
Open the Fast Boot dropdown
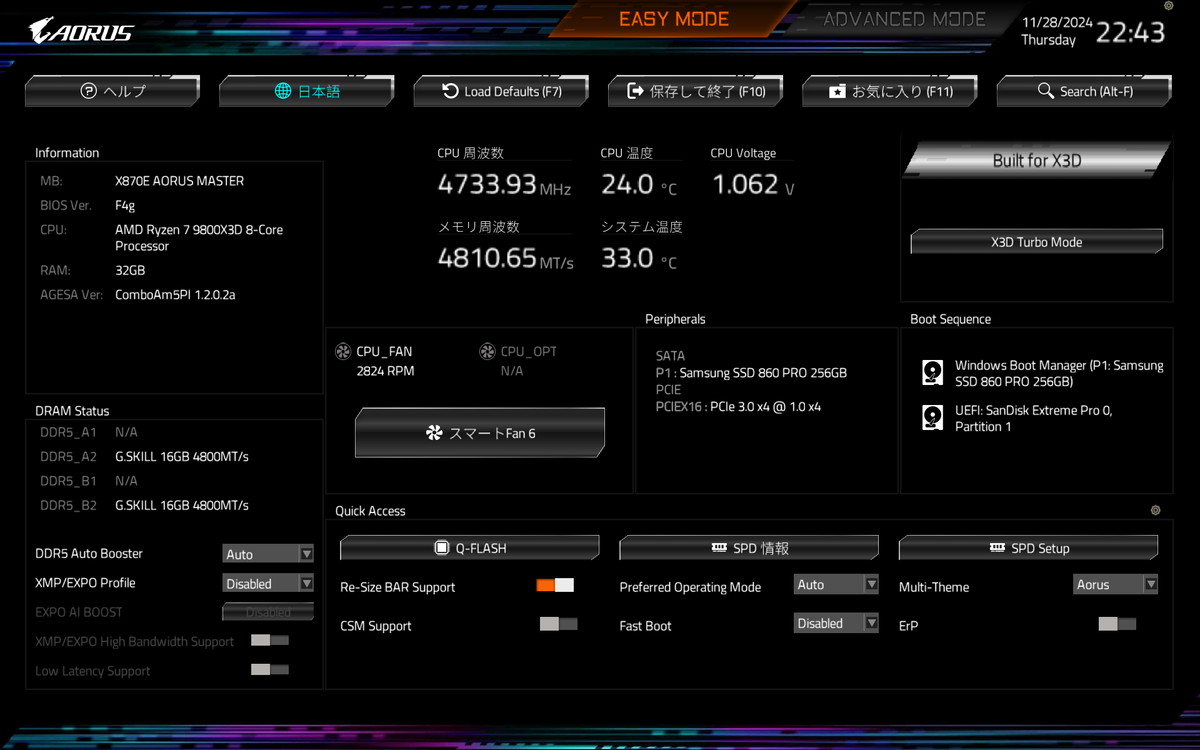tap(837, 623)
